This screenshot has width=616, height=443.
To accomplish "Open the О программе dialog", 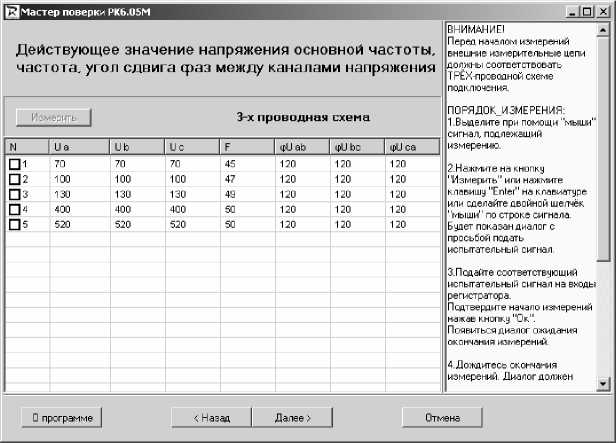I will (62, 418).
